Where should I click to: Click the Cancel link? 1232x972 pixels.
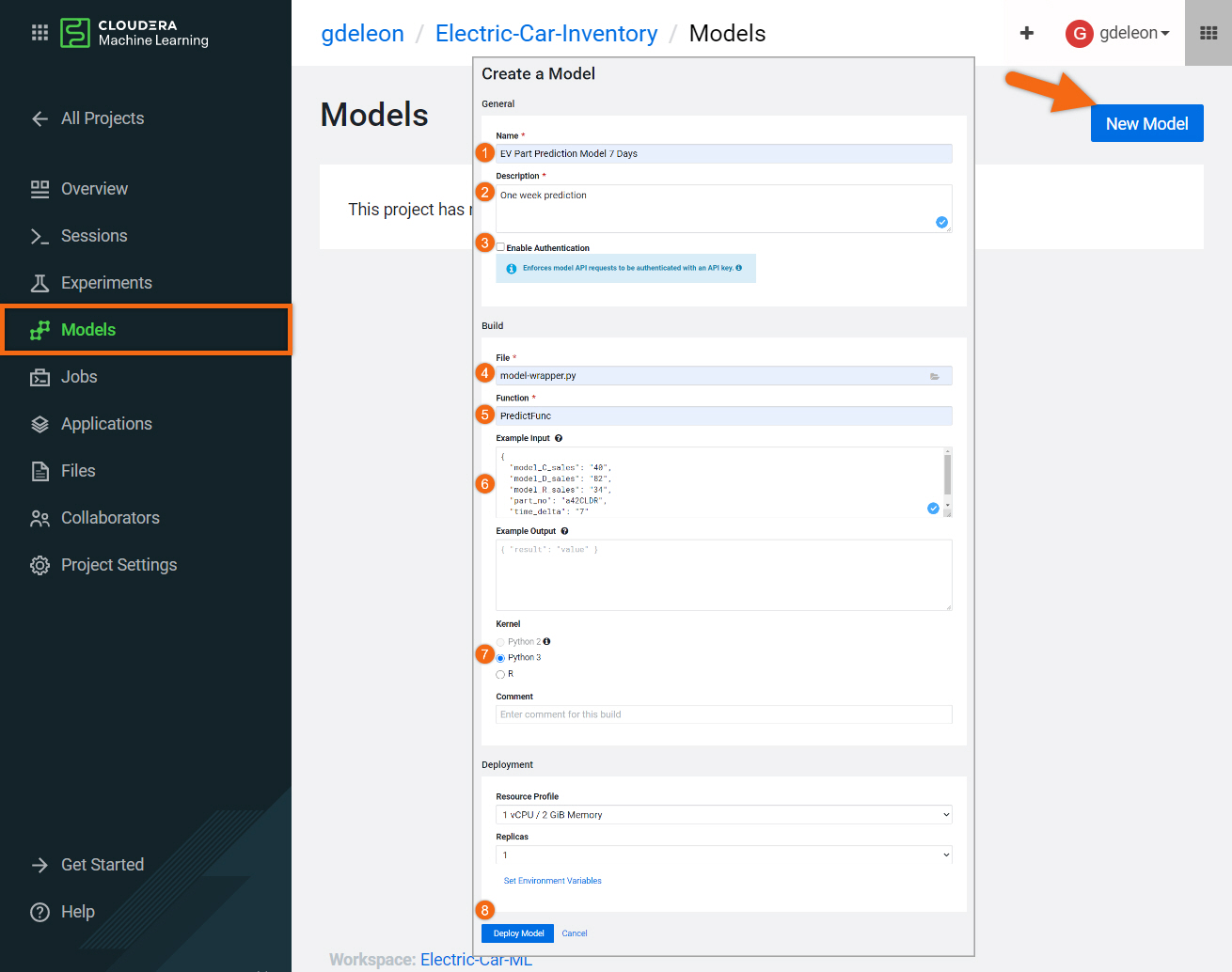tap(575, 933)
